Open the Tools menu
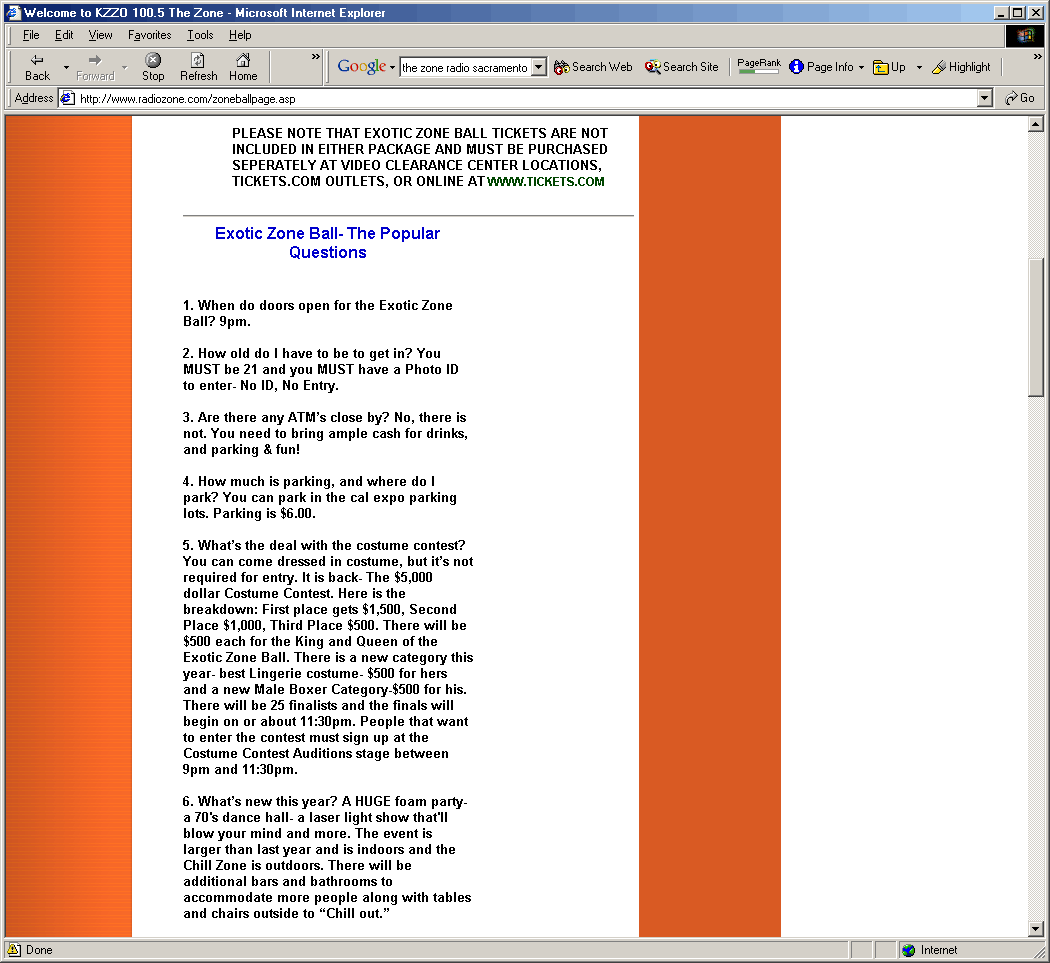Image resolution: width=1050 pixels, height=963 pixels. [x=200, y=35]
